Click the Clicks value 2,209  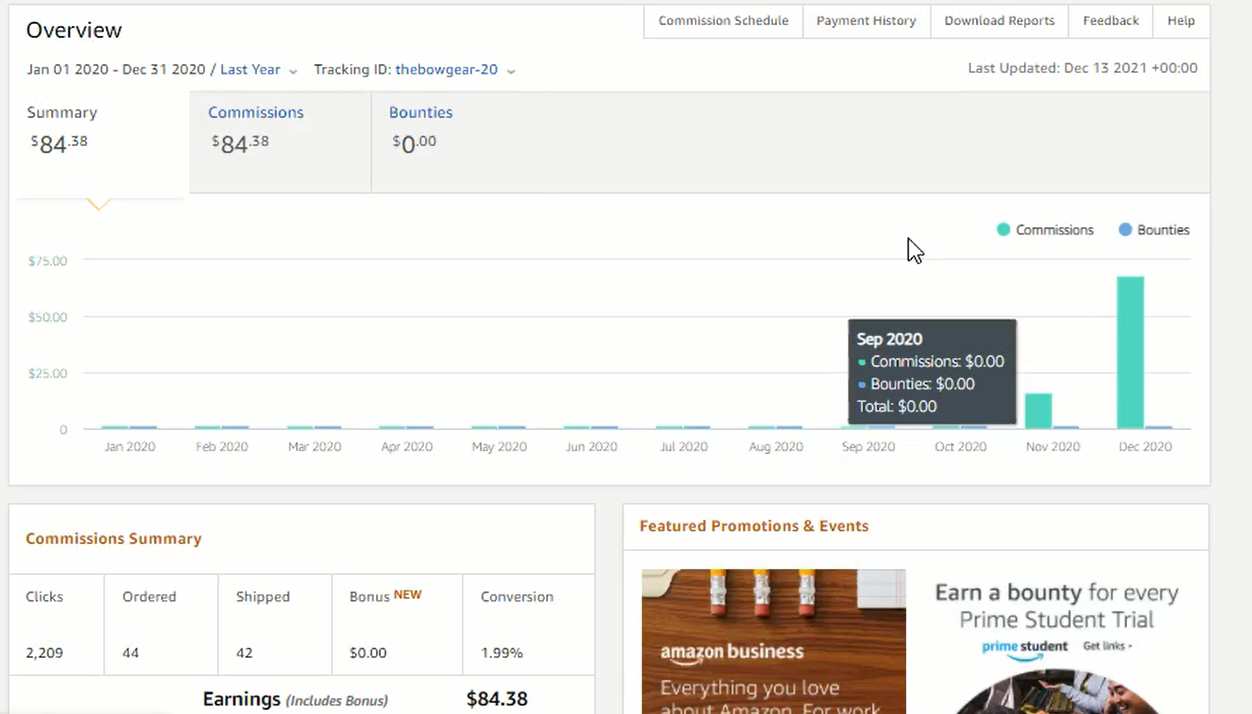tap(44, 653)
